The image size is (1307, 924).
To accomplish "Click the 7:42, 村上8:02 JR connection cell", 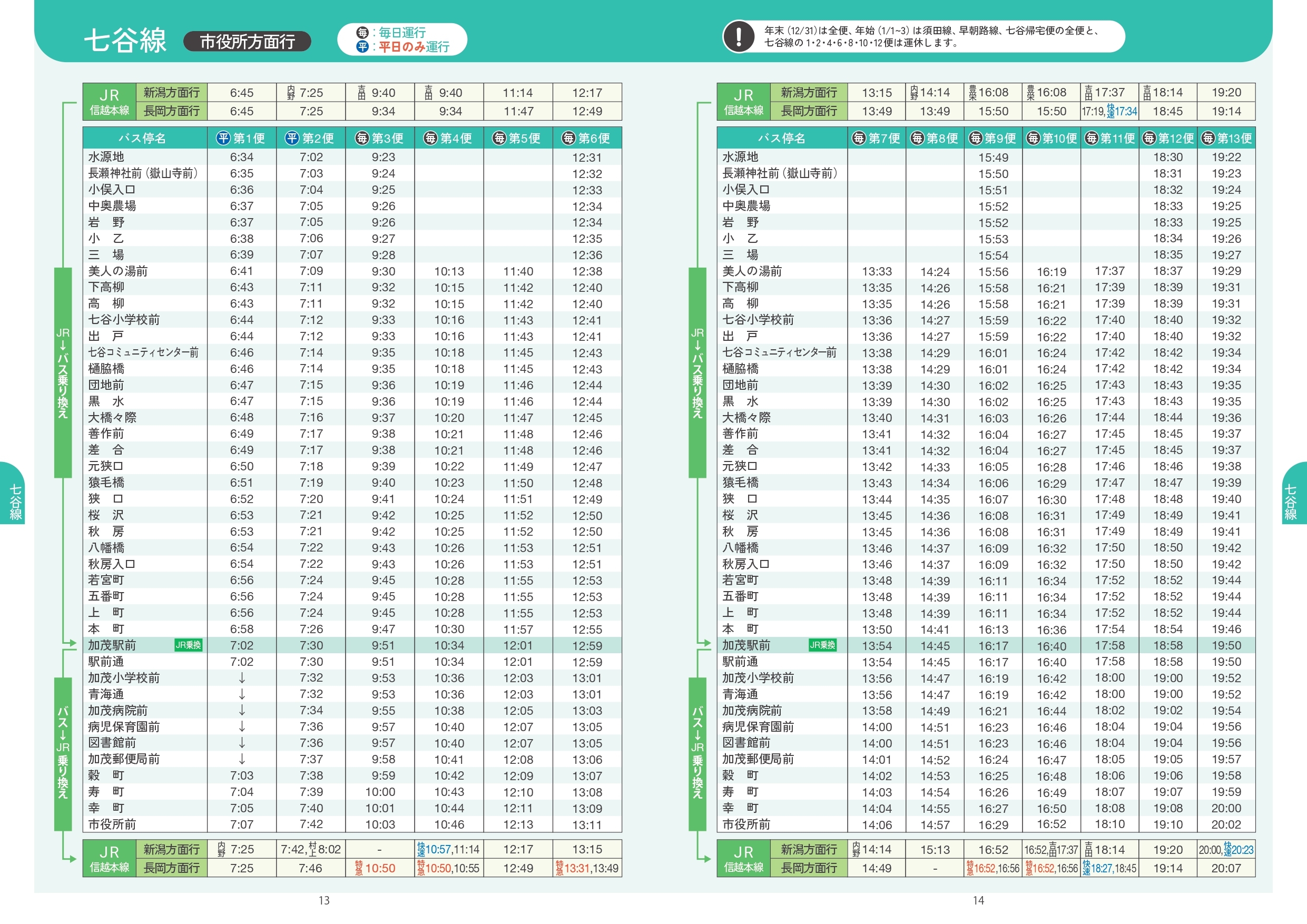I will click(311, 849).
